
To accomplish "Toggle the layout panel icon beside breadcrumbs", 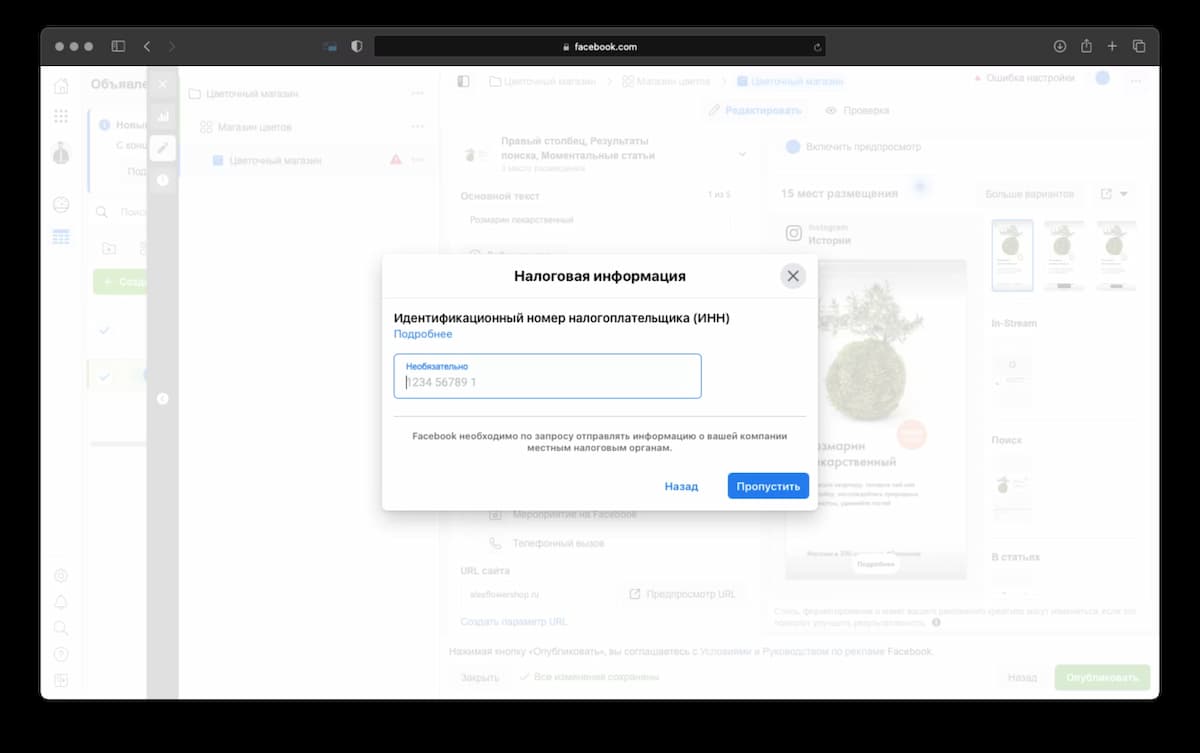I will tap(463, 81).
